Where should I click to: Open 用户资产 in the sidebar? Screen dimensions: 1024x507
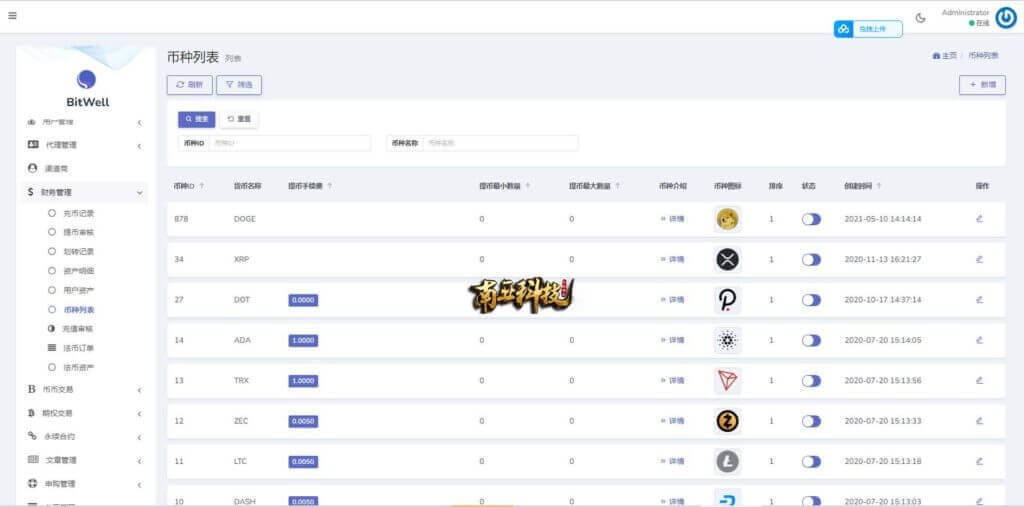79,290
